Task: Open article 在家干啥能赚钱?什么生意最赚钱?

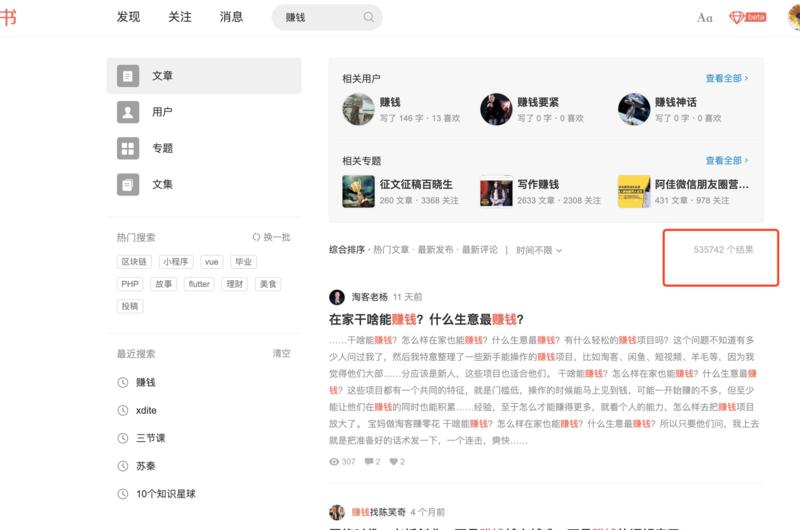Action: 426,320
